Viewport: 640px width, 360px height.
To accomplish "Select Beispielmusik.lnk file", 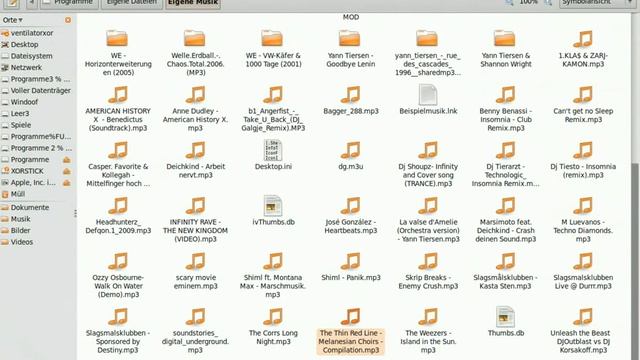I will click(x=428, y=100).
